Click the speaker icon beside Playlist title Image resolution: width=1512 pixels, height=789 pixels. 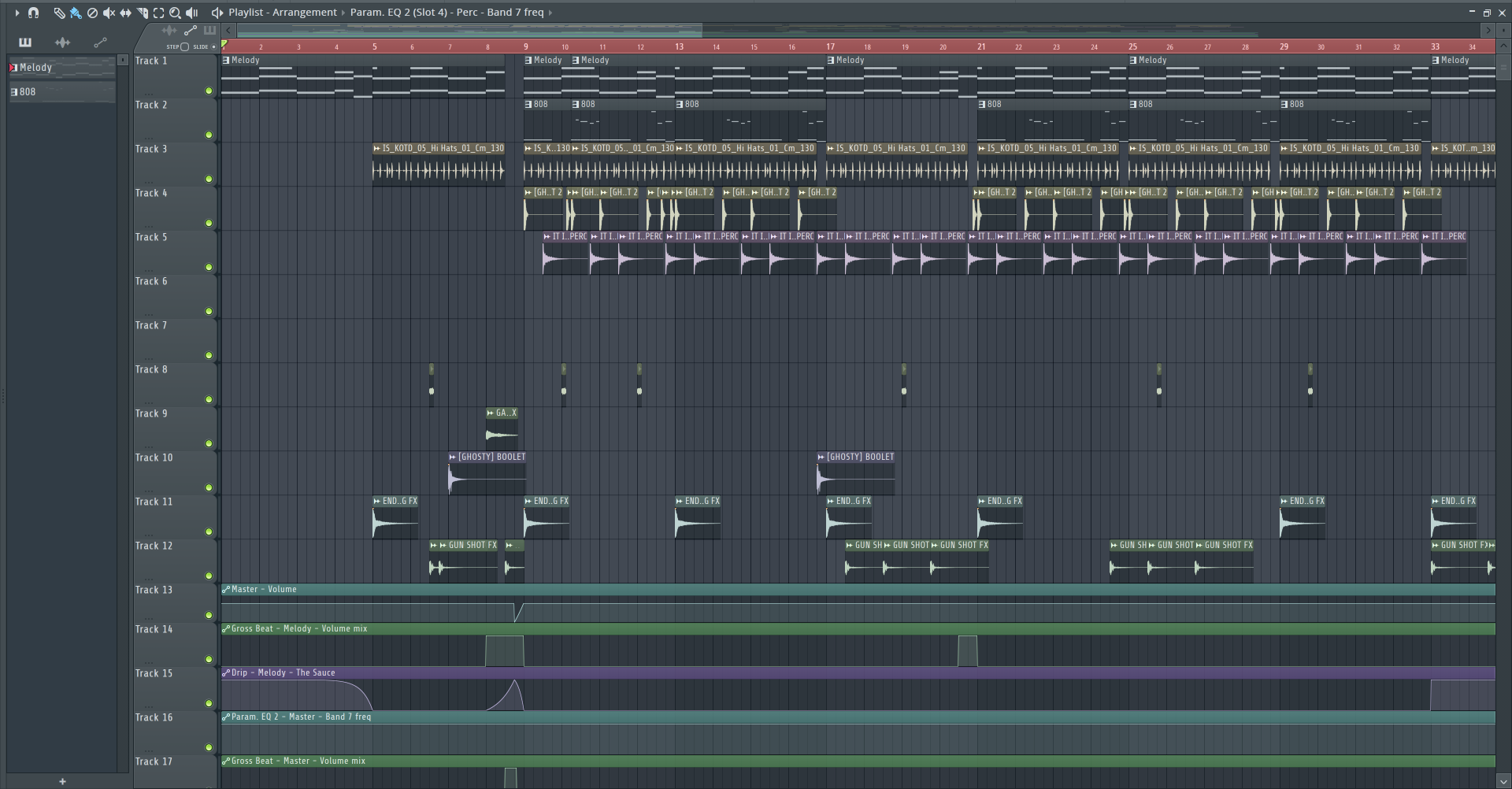[217, 13]
